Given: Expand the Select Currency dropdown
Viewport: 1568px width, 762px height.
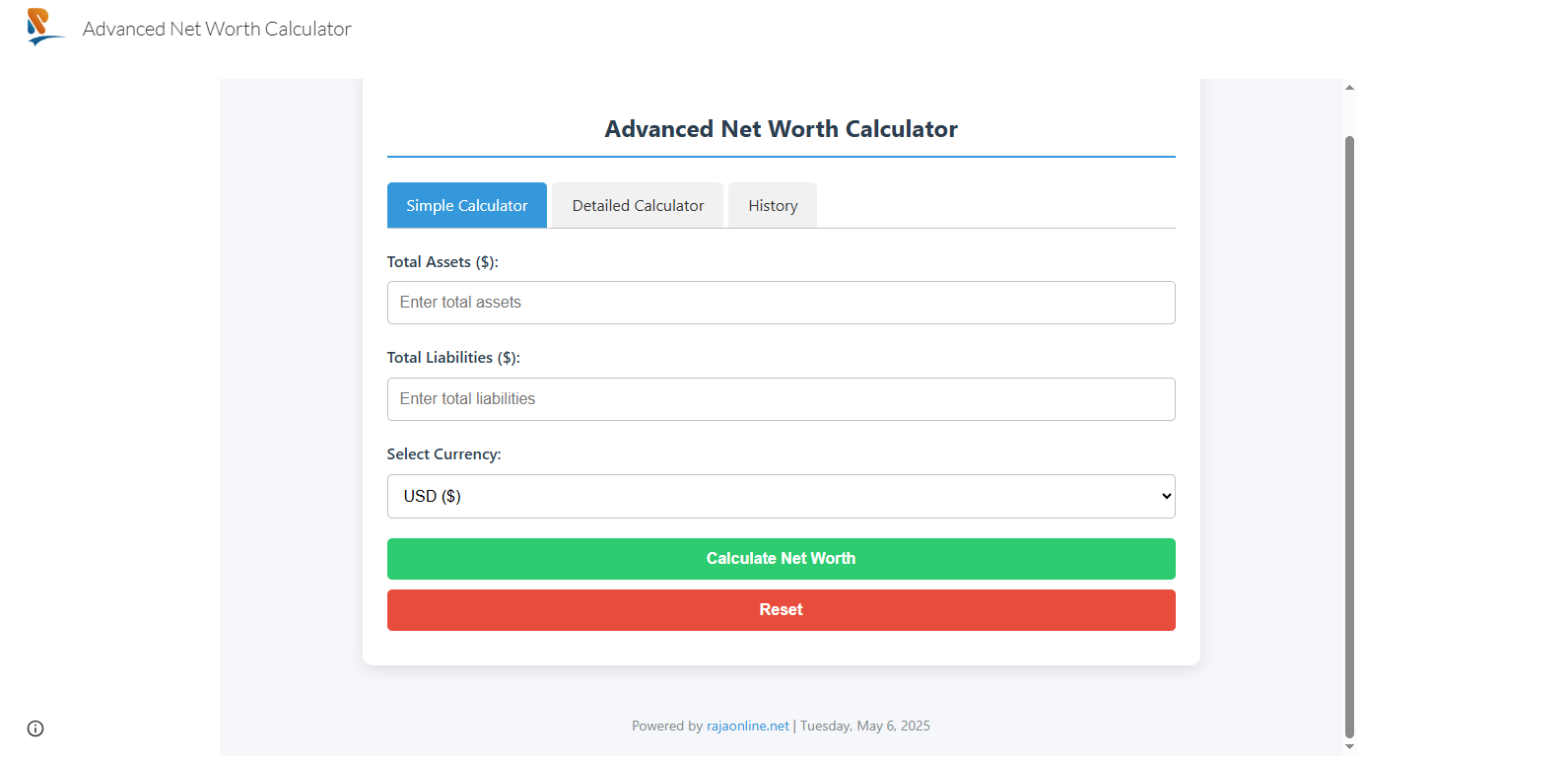Looking at the screenshot, I should (781, 496).
